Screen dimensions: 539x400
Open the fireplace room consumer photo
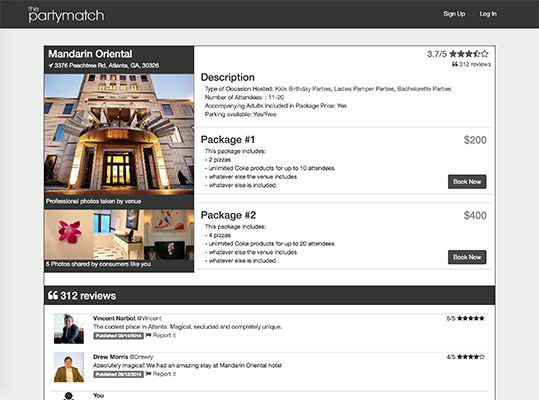pos(169,235)
